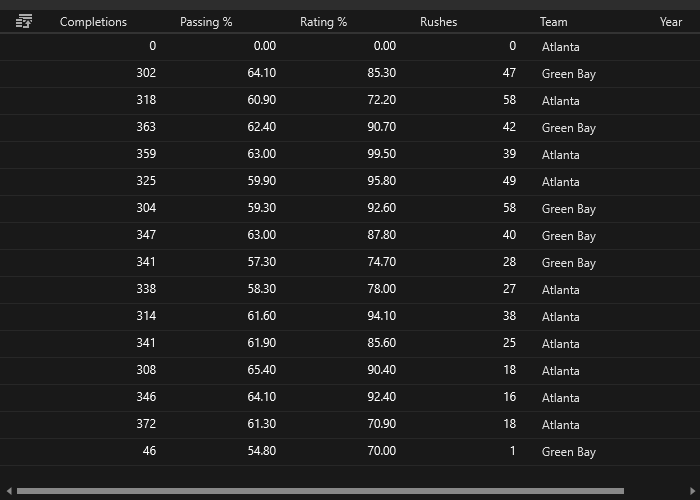
Task: Sort by Passing % column header
Action: (x=206, y=22)
